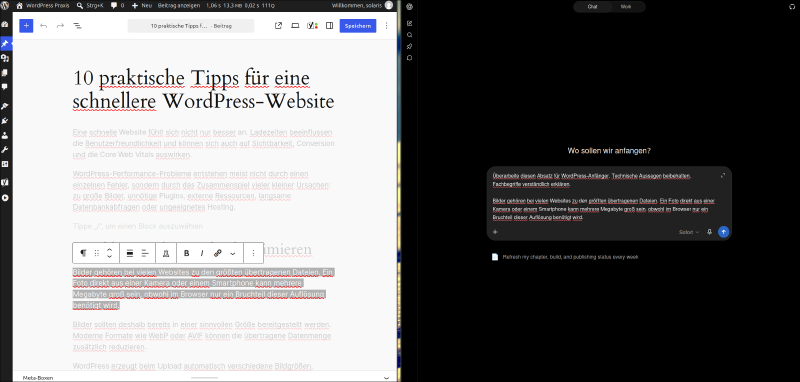The image size is (800, 382).
Task: Open block options three-dot menu
Action: click(x=253, y=253)
